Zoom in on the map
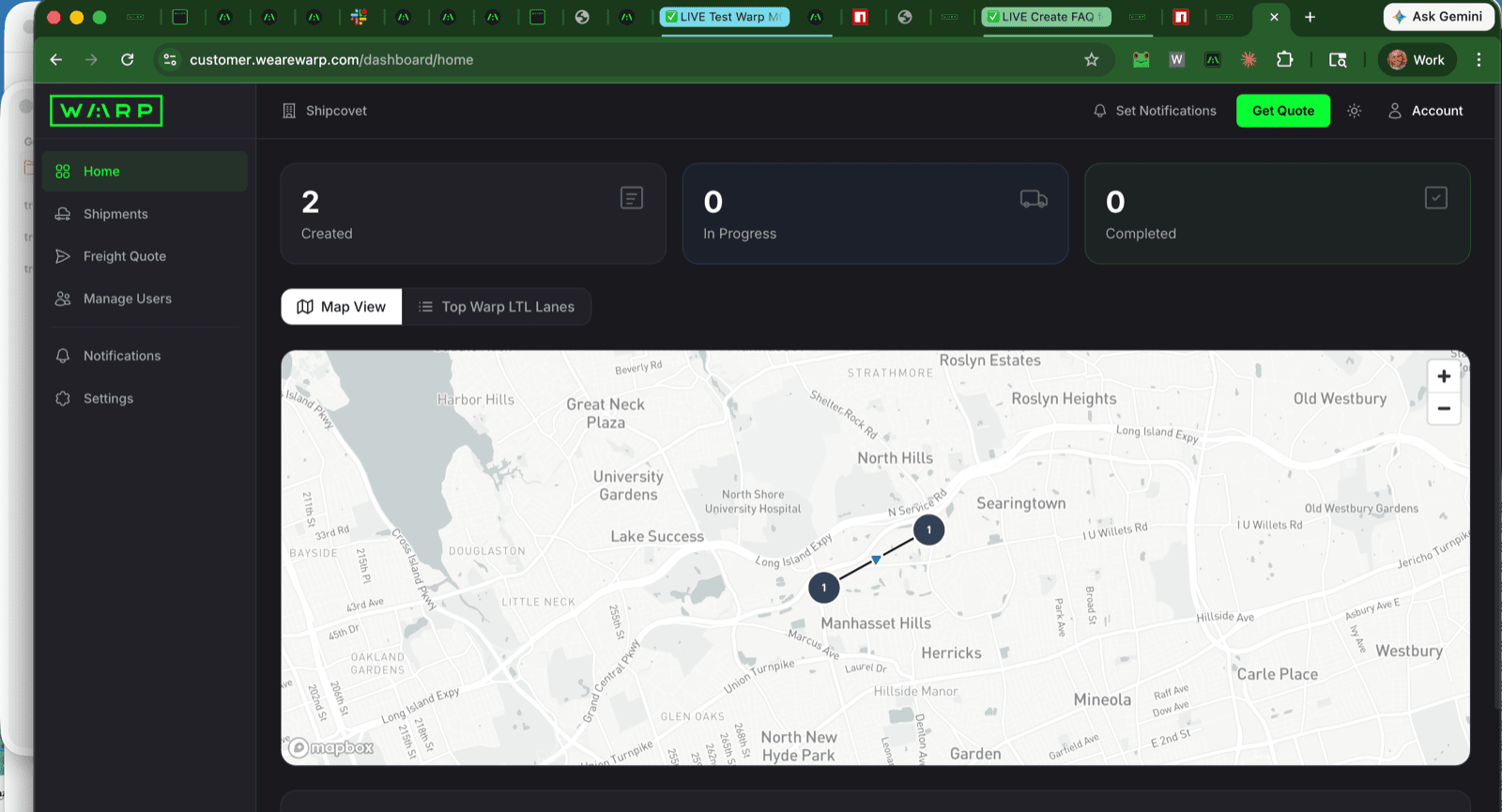This screenshot has height=812, width=1502. tap(1444, 376)
